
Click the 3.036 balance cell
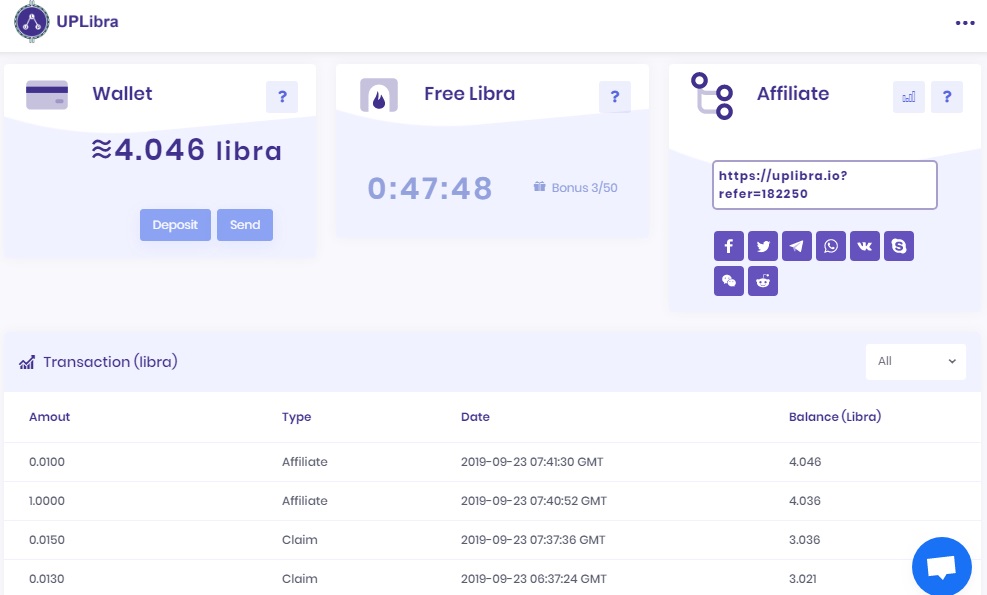(x=804, y=540)
